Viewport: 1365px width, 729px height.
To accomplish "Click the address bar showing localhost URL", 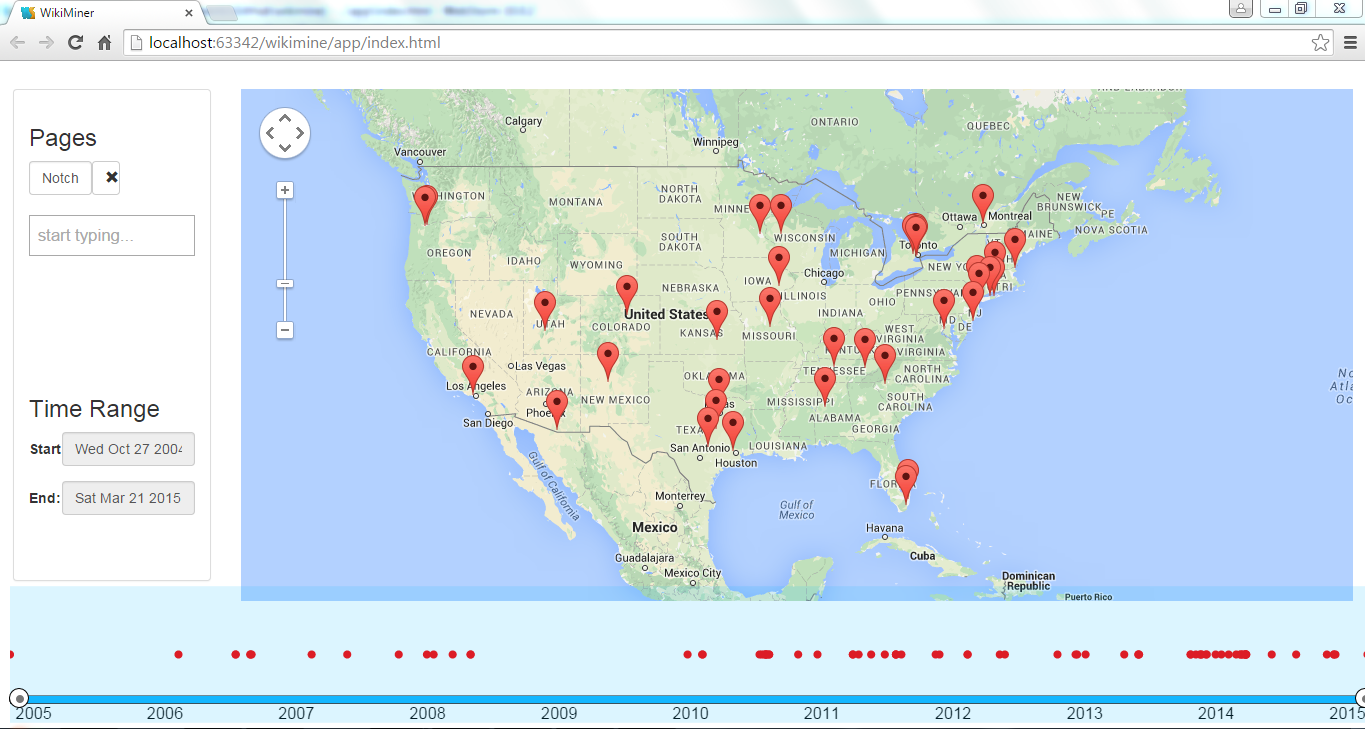I will 729,43.
